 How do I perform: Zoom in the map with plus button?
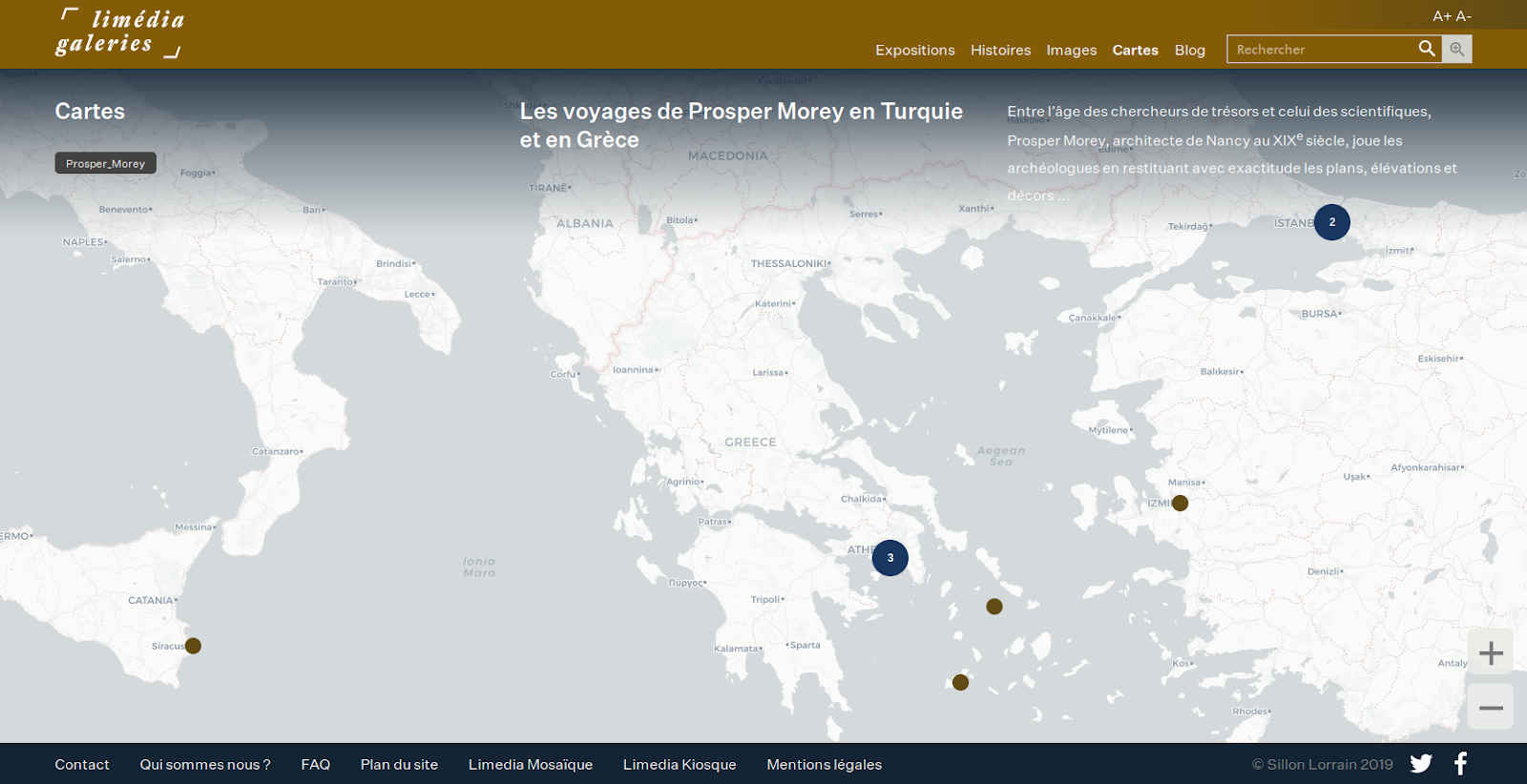1491,653
